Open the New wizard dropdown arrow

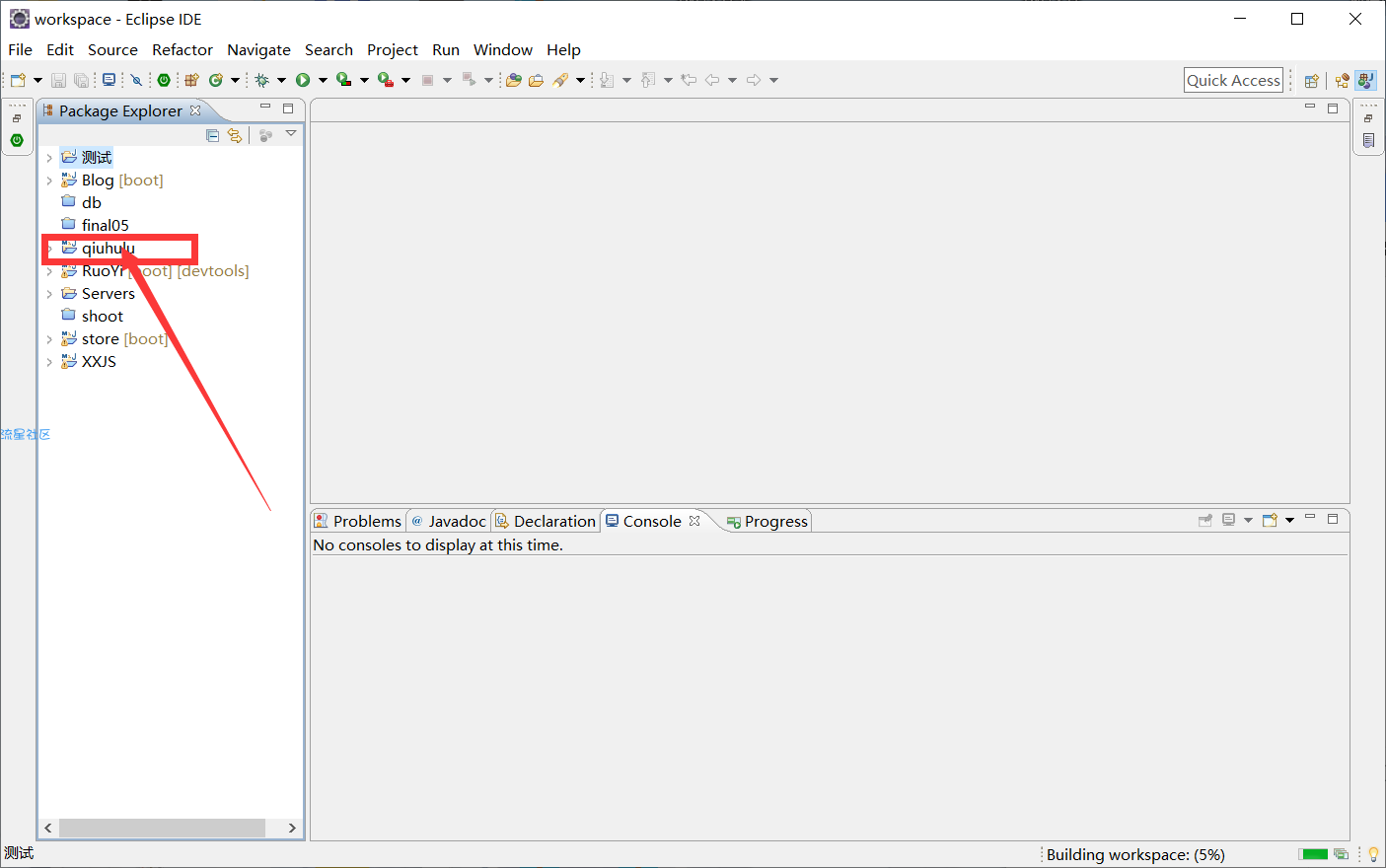point(37,80)
